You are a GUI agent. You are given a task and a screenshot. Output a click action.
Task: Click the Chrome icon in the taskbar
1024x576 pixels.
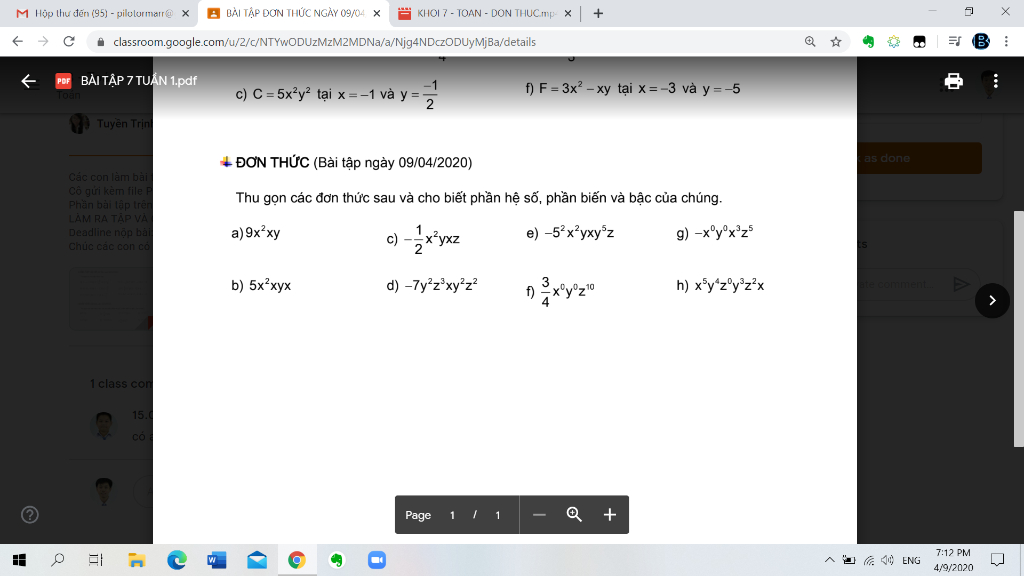(296, 560)
